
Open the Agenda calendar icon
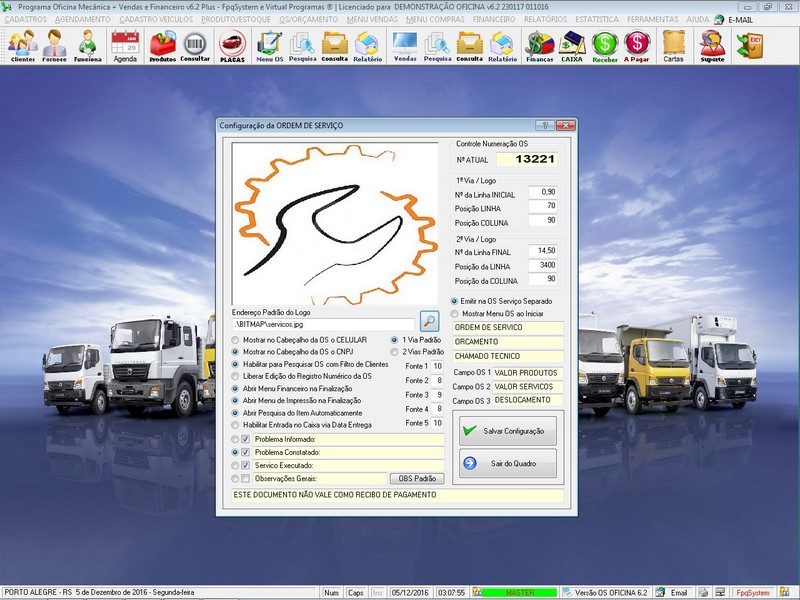125,46
